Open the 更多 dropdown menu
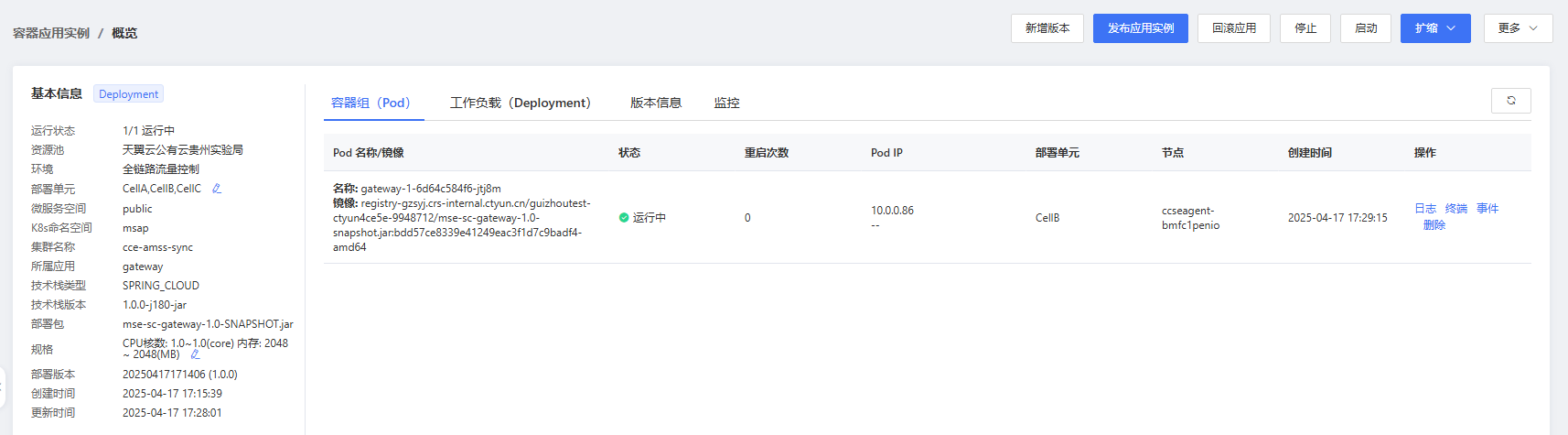Image resolution: width=1568 pixels, height=435 pixels. click(1518, 28)
